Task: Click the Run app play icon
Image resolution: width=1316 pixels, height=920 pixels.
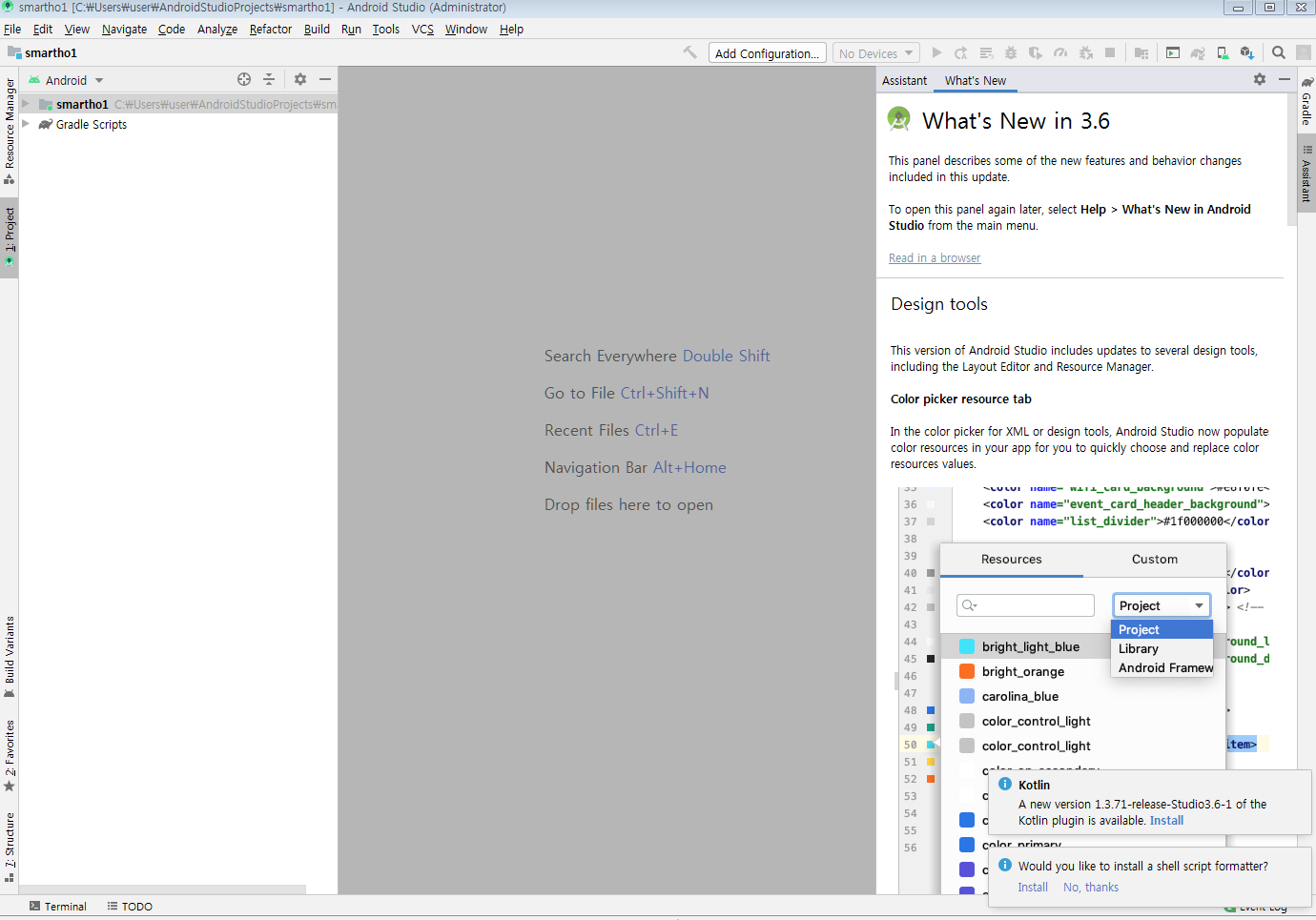Action: (x=936, y=52)
